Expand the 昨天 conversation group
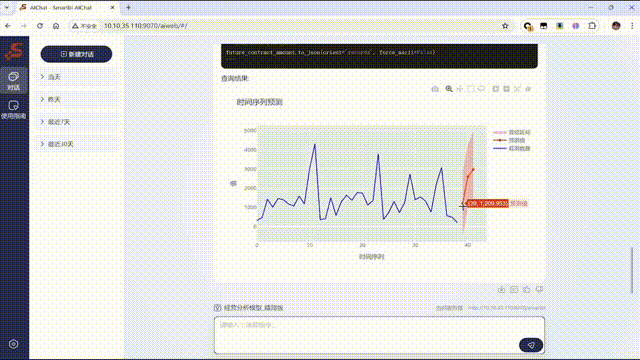 pos(78,99)
